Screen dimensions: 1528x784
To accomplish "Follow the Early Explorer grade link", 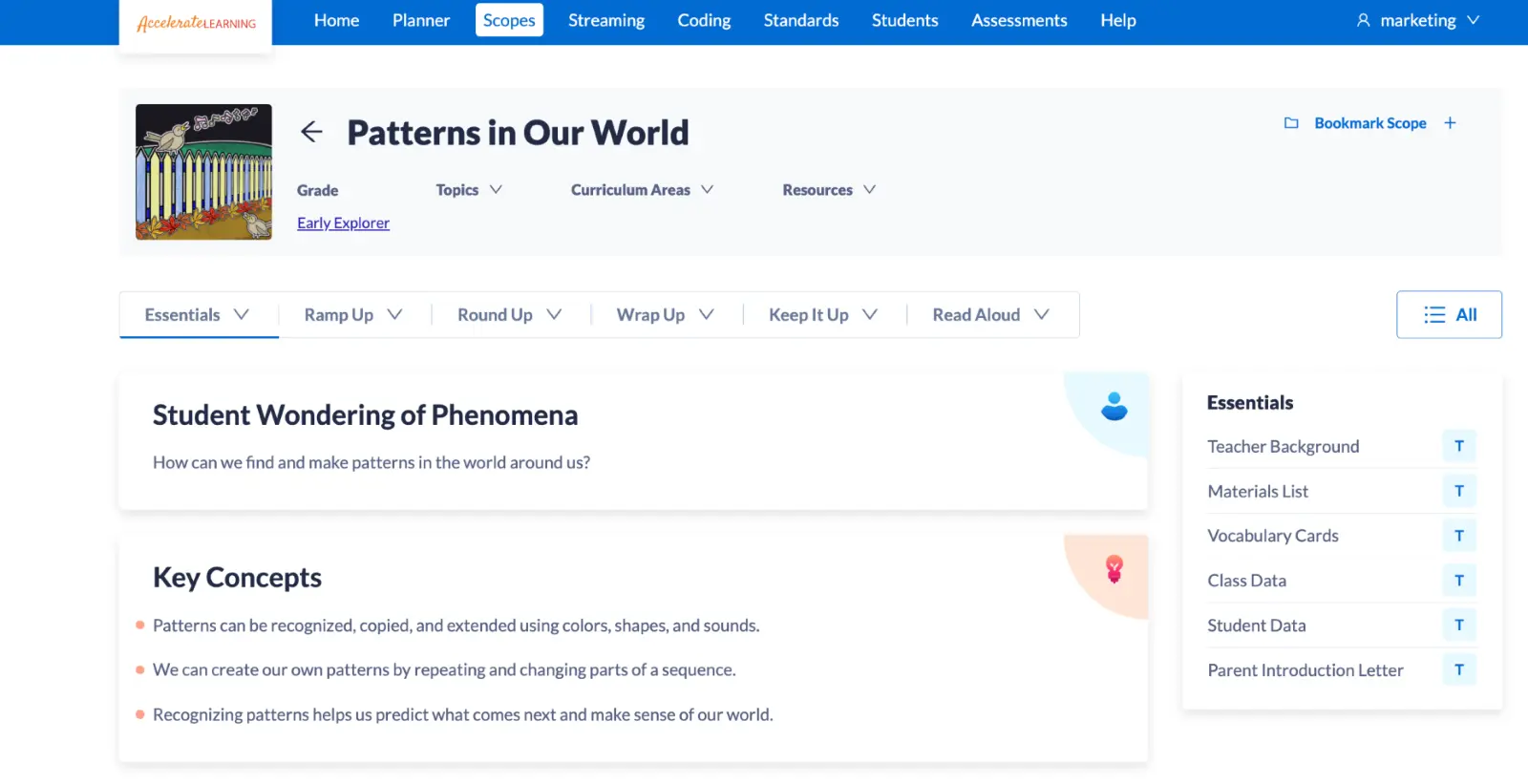I will click(343, 222).
